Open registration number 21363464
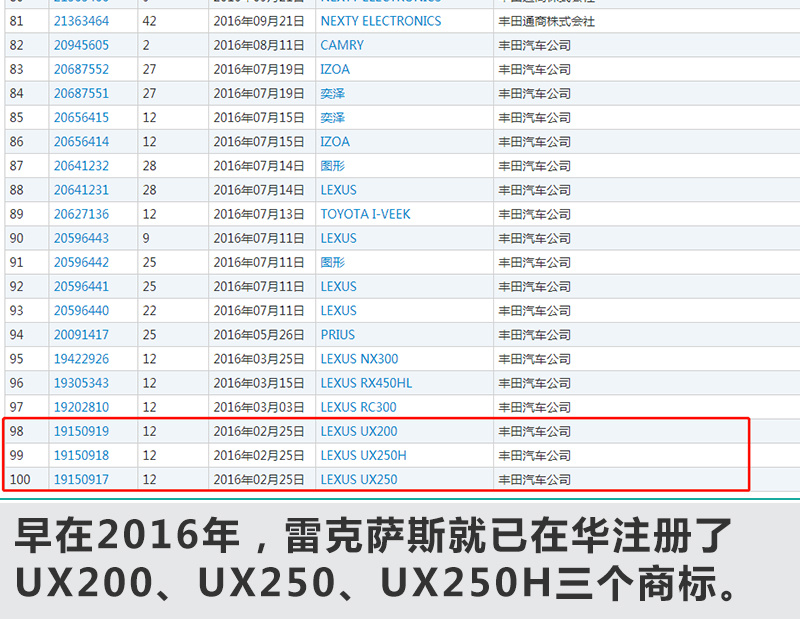Image resolution: width=800 pixels, height=619 pixels. click(82, 21)
